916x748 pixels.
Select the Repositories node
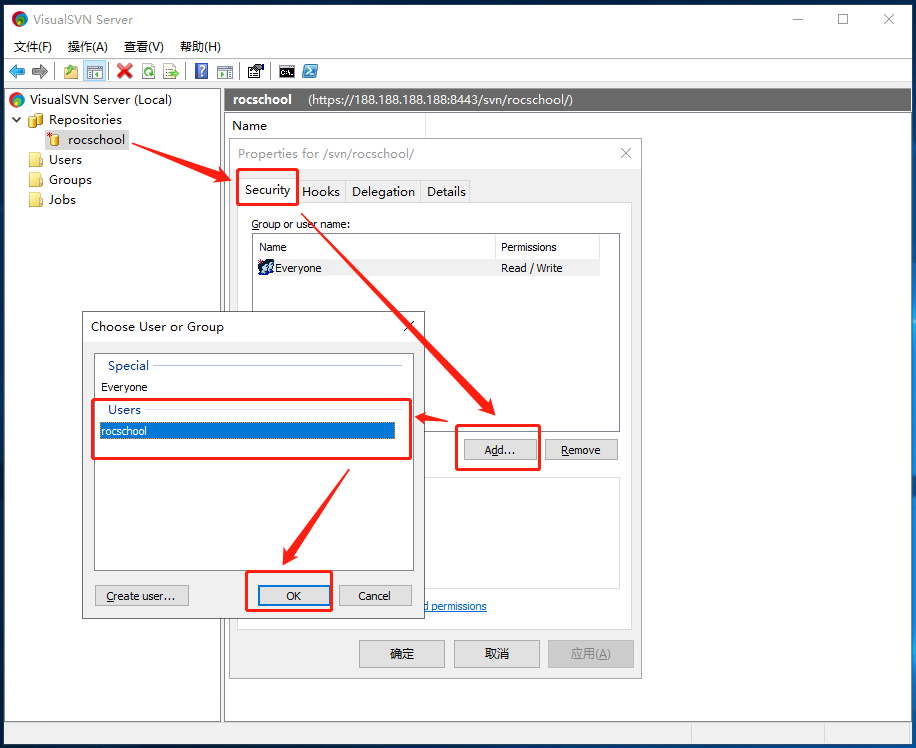tap(85, 120)
